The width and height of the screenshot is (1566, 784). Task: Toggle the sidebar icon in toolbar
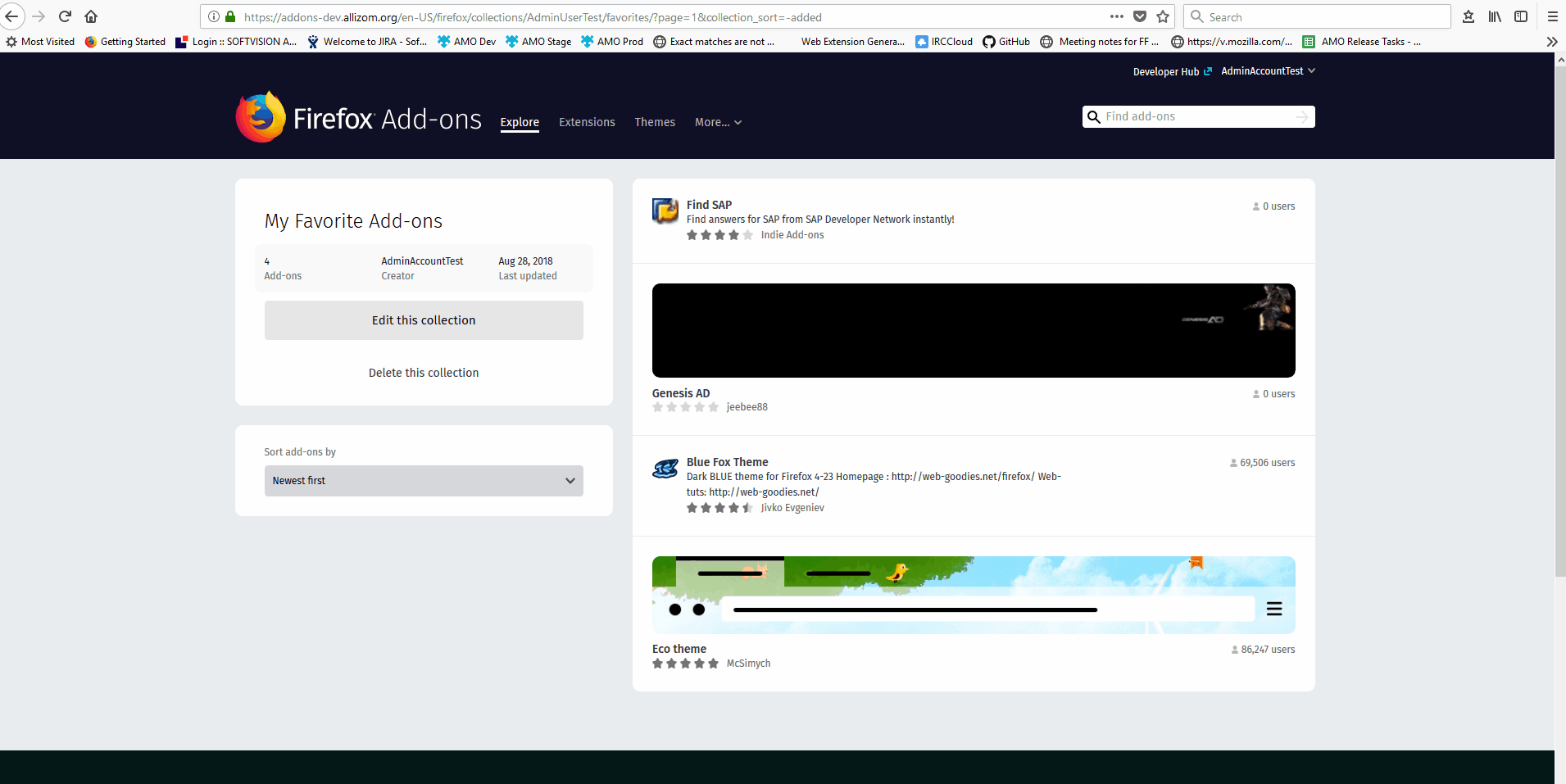click(x=1521, y=16)
